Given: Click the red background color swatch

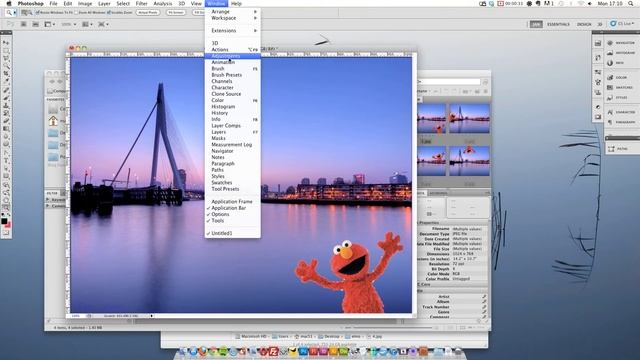Looking at the screenshot, I should tap(8, 224).
